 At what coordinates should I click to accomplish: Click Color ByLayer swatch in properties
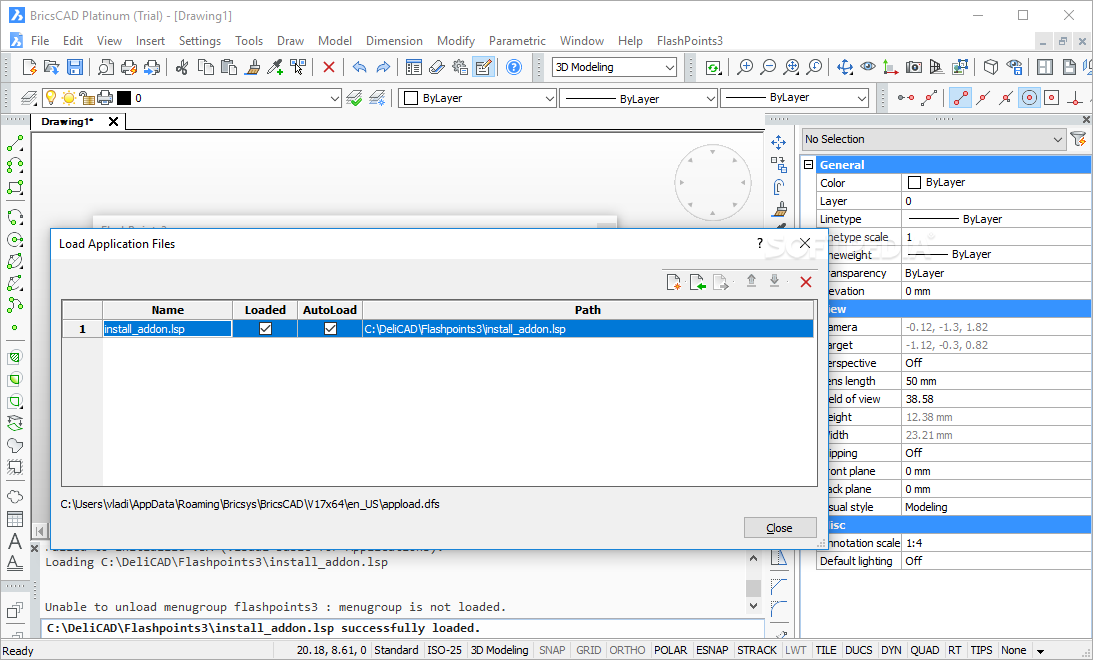click(x=914, y=183)
